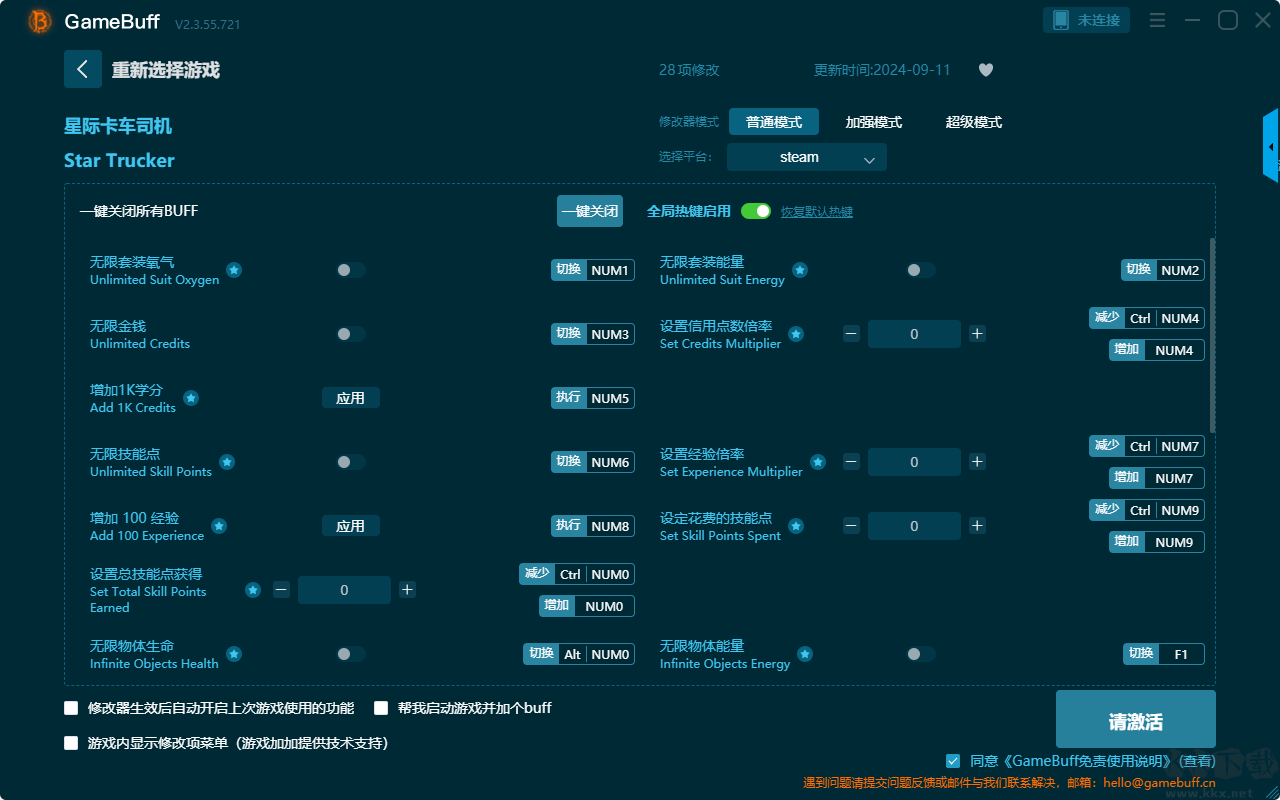Increase Set Credits Multiplier with plus
The height and width of the screenshot is (800, 1280).
(977, 334)
